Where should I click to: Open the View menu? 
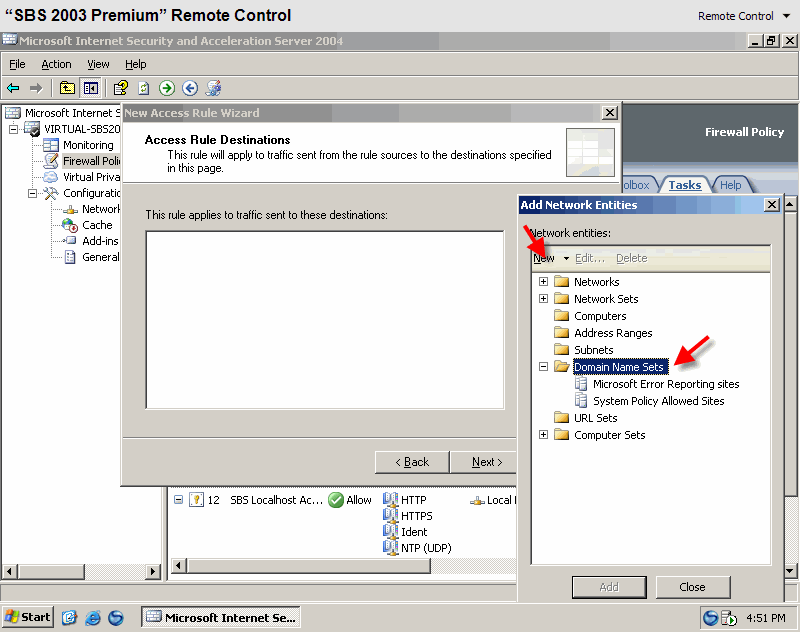point(98,64)
